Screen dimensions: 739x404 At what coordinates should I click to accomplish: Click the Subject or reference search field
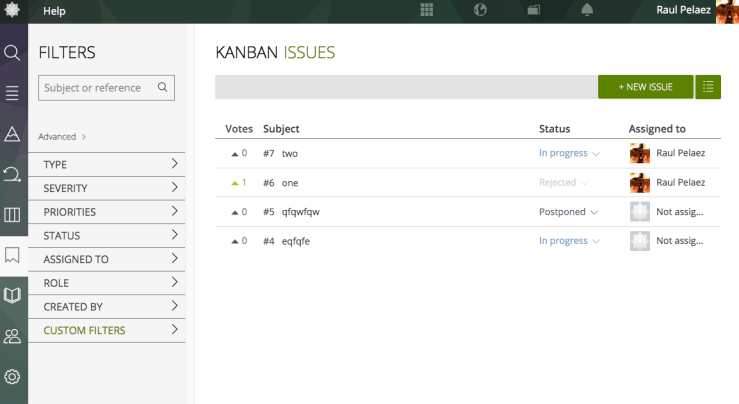[97, 88]
